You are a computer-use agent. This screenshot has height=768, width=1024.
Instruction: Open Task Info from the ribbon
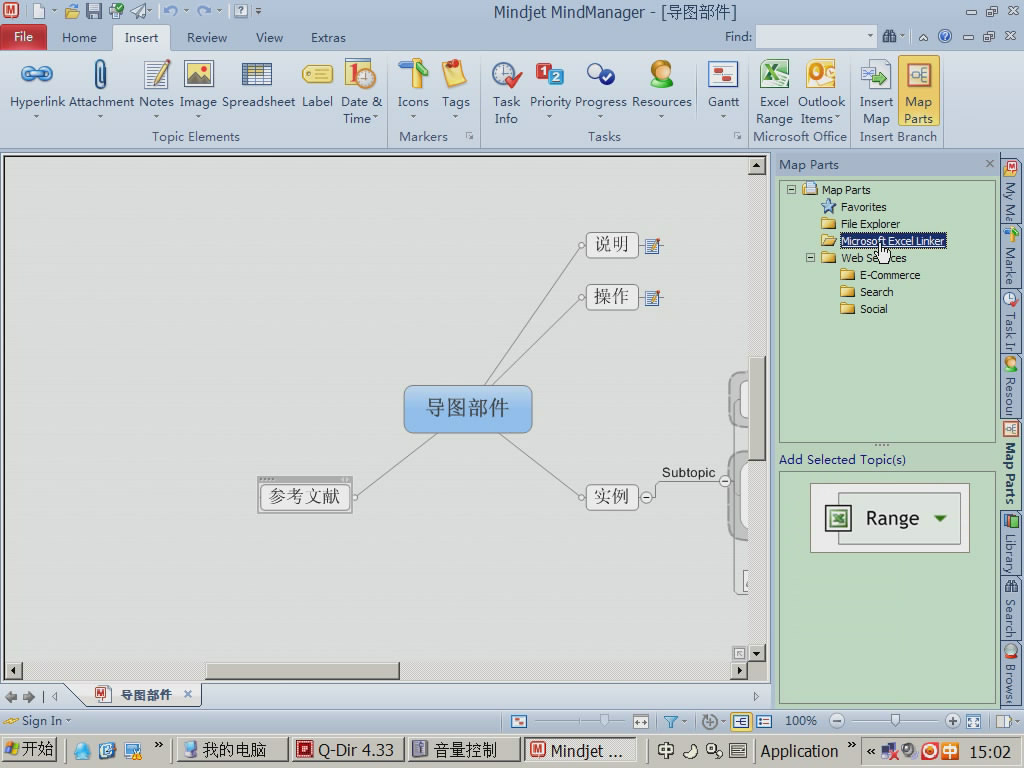[506, 91]
